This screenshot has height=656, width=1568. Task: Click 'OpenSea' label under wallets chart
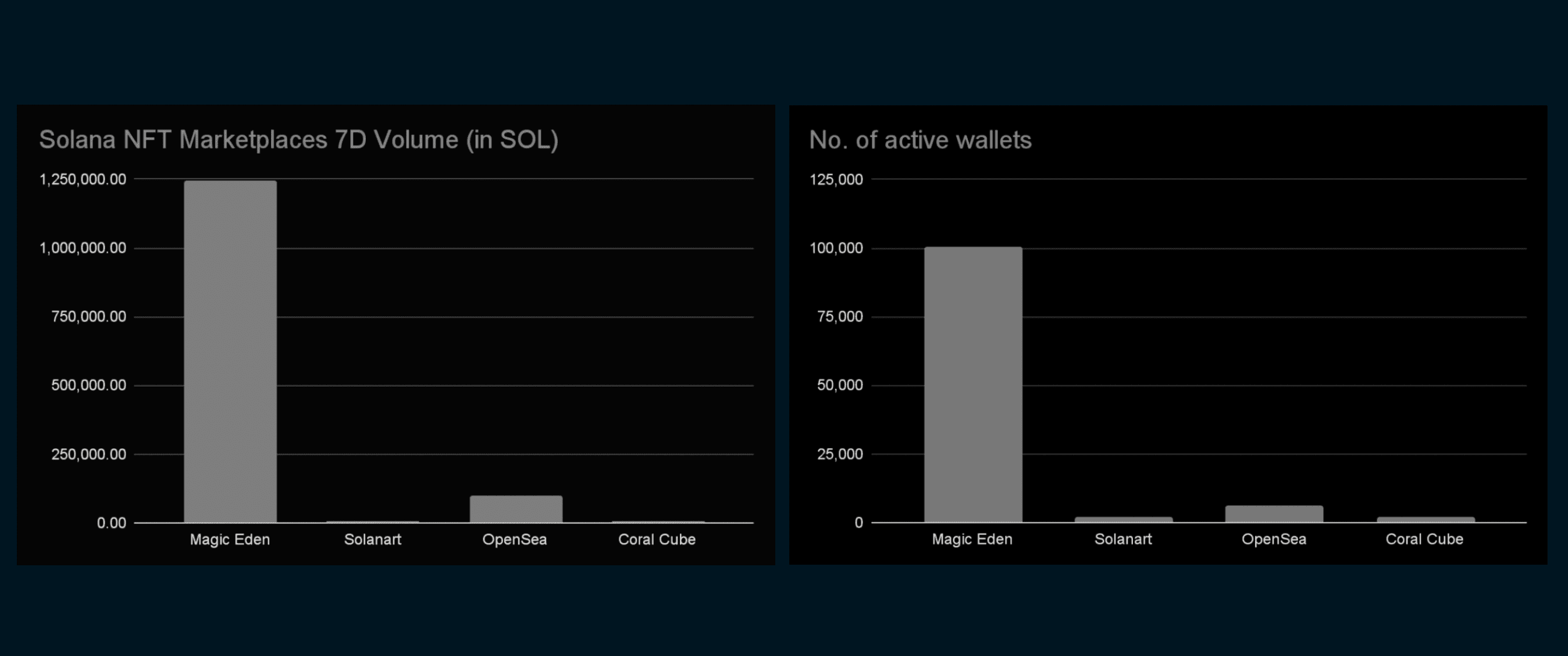pyautogui.click(x=1274, y=539)
